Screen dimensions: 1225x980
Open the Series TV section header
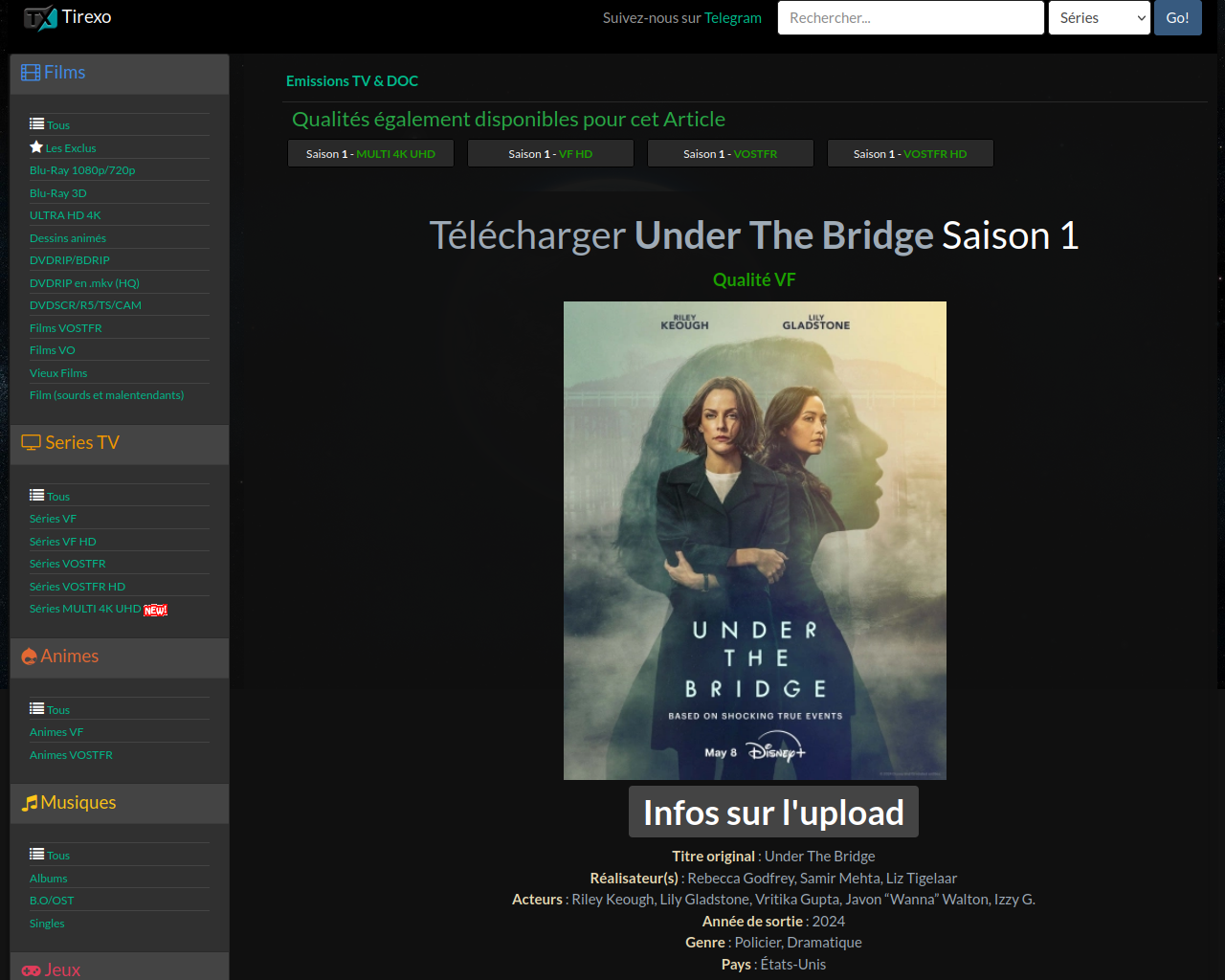[120, 444]
